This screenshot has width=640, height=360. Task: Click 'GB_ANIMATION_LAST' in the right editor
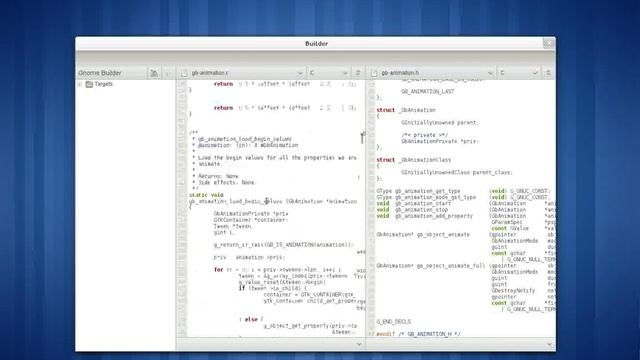[427, 92]
